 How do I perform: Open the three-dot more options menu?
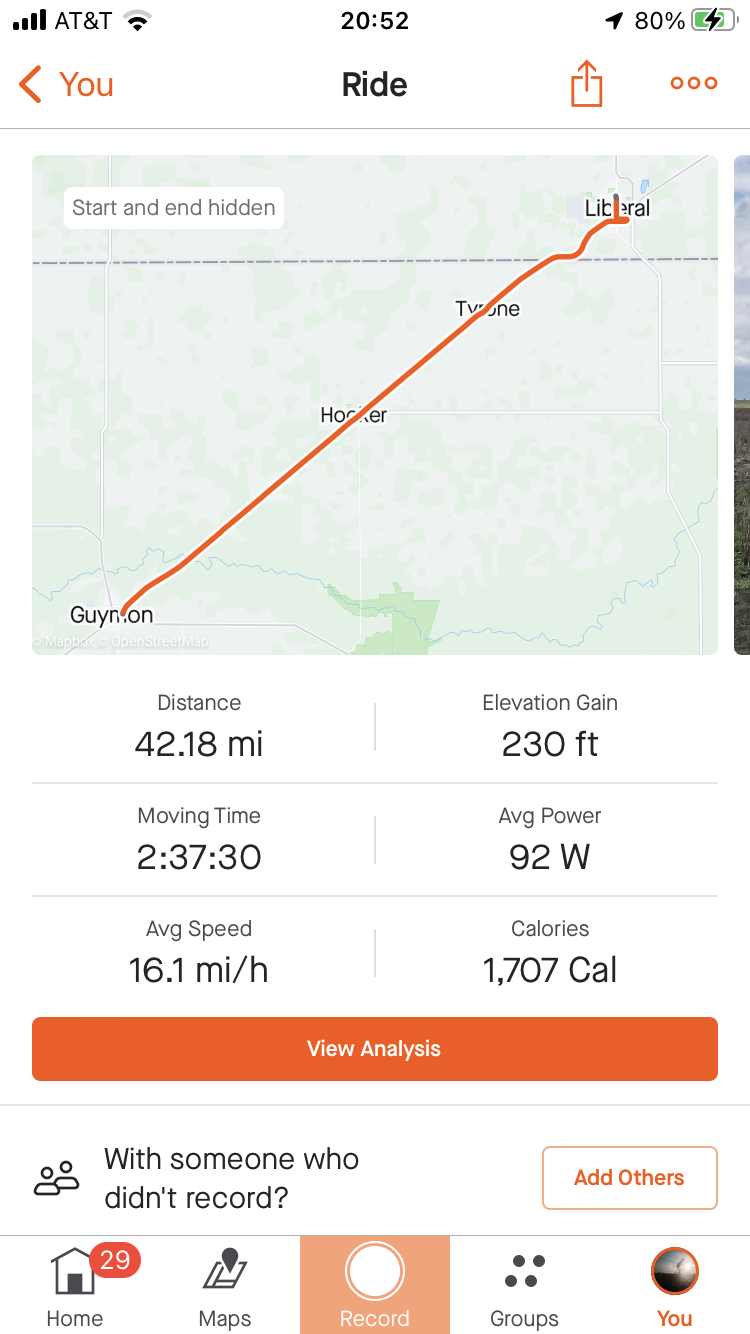(694, 84)
